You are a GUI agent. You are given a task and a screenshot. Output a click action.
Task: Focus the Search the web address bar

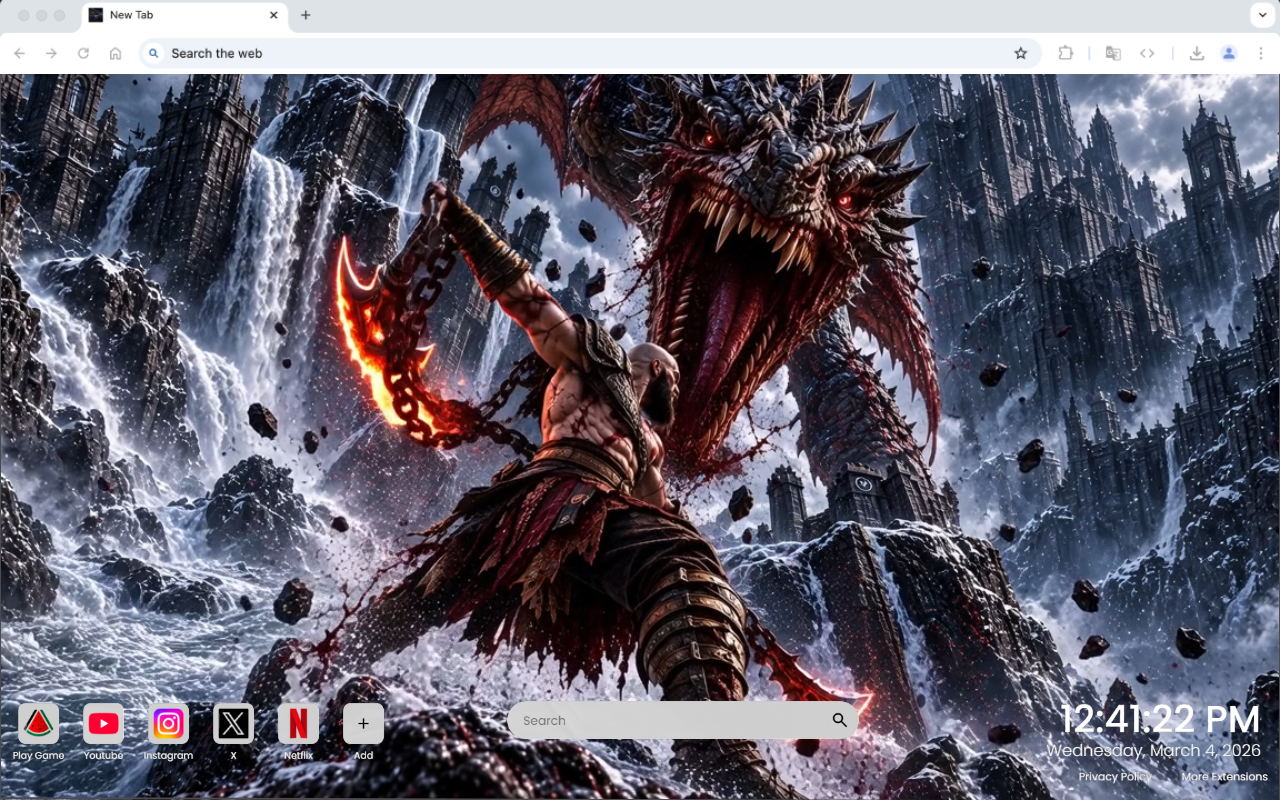point(590,53)
